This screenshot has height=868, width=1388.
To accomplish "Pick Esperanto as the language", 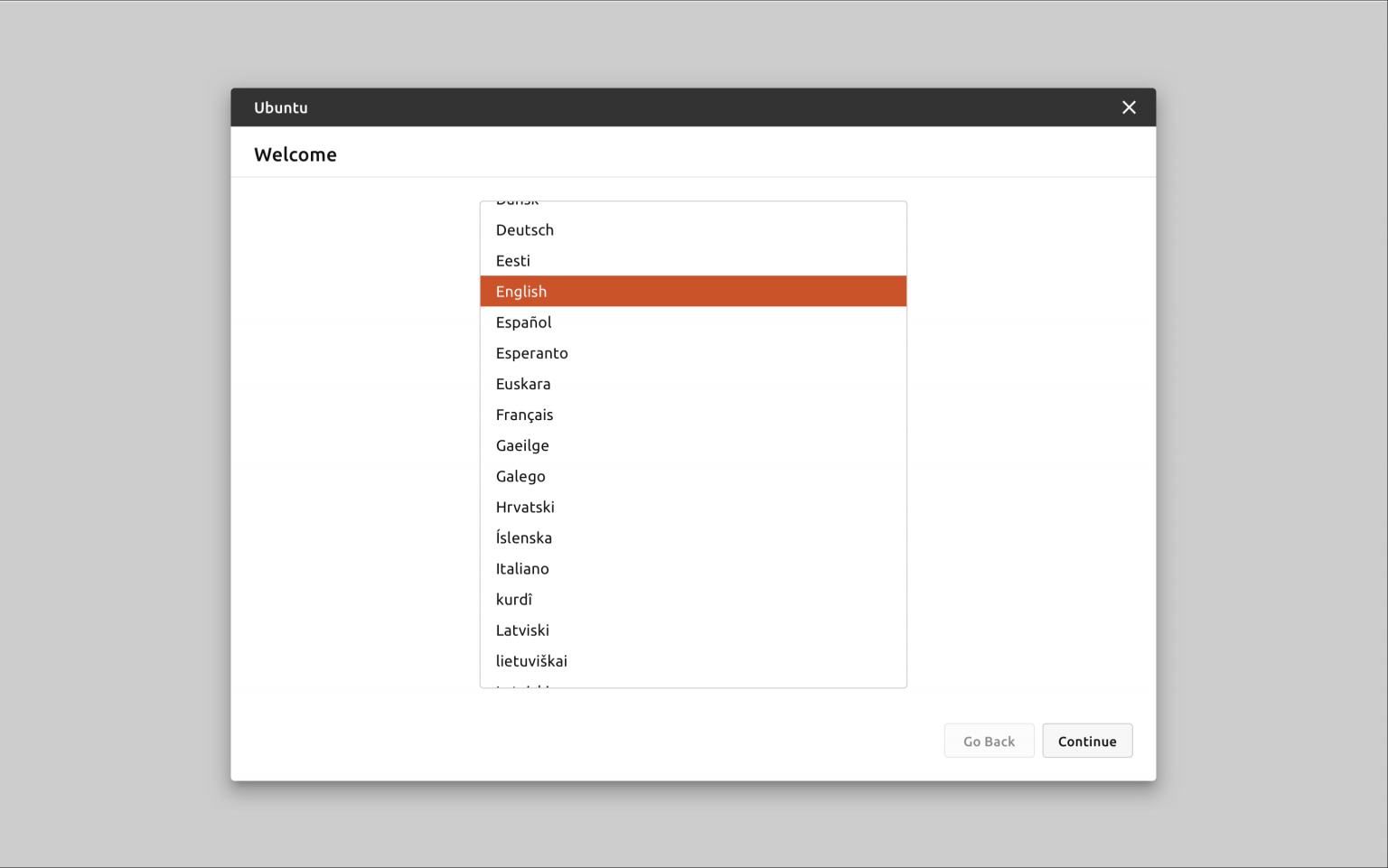I will (693, 352).
